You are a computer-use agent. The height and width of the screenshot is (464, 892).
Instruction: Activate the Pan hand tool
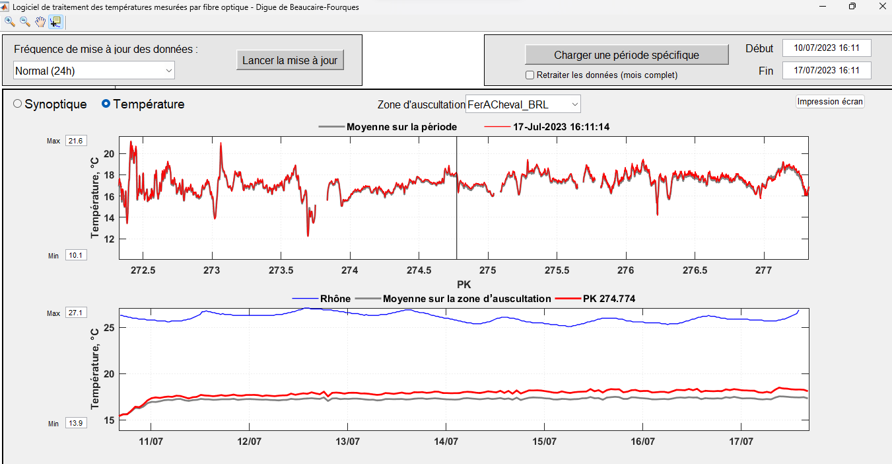pos(40,21)
